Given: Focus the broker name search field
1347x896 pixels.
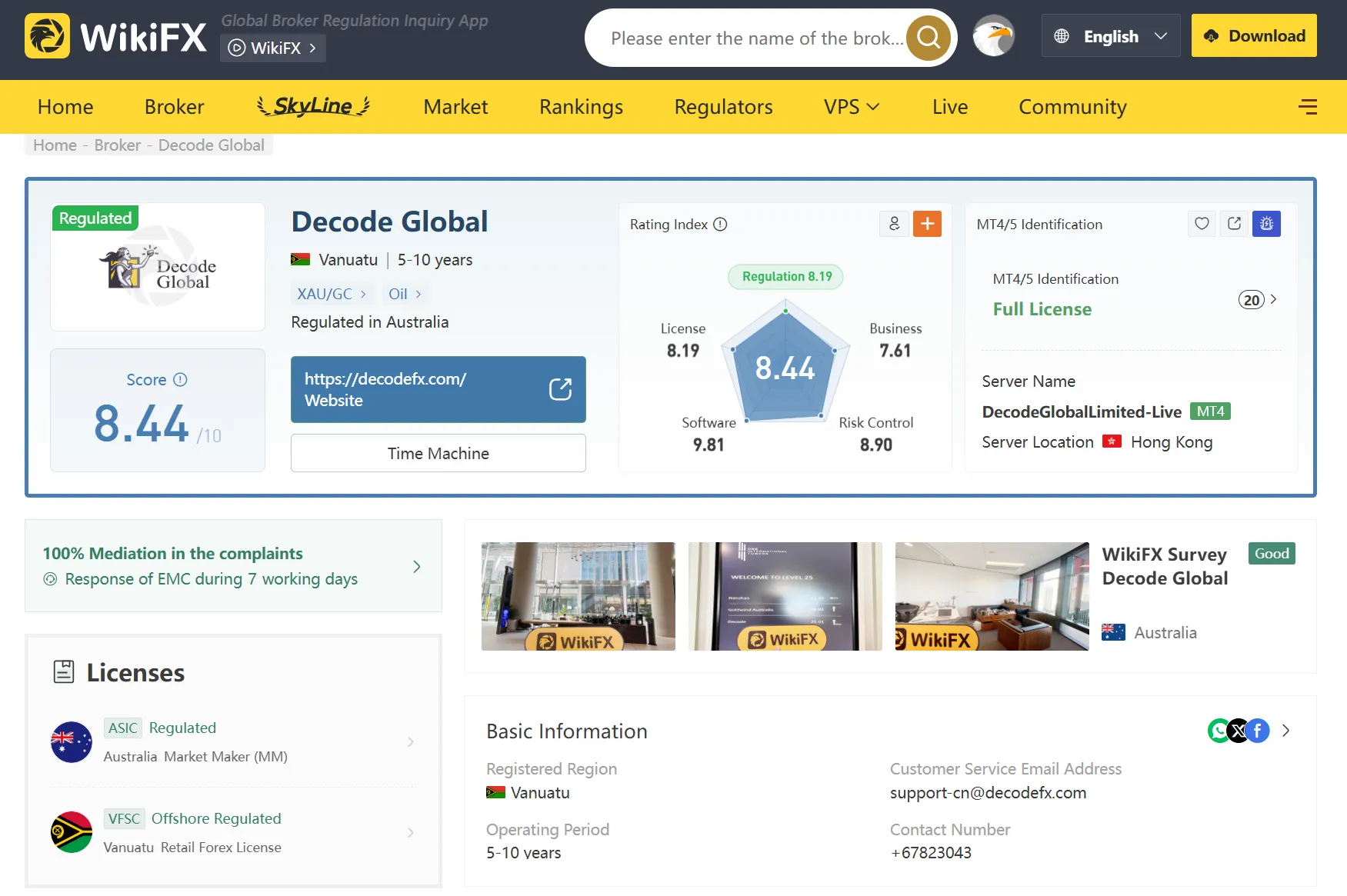Looking at the screenshot, I should click(x=757, y=38).
